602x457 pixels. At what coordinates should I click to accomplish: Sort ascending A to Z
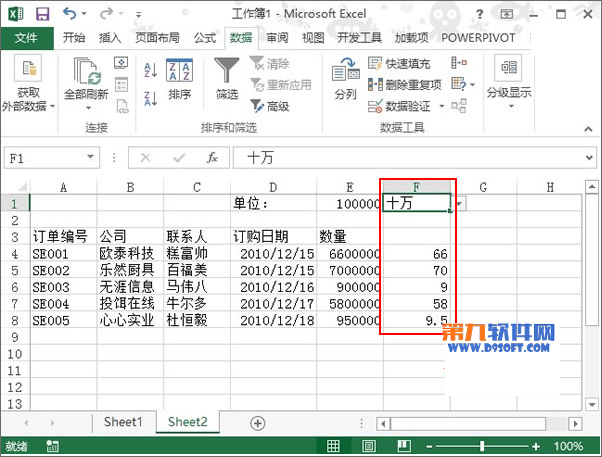[150, 70]
